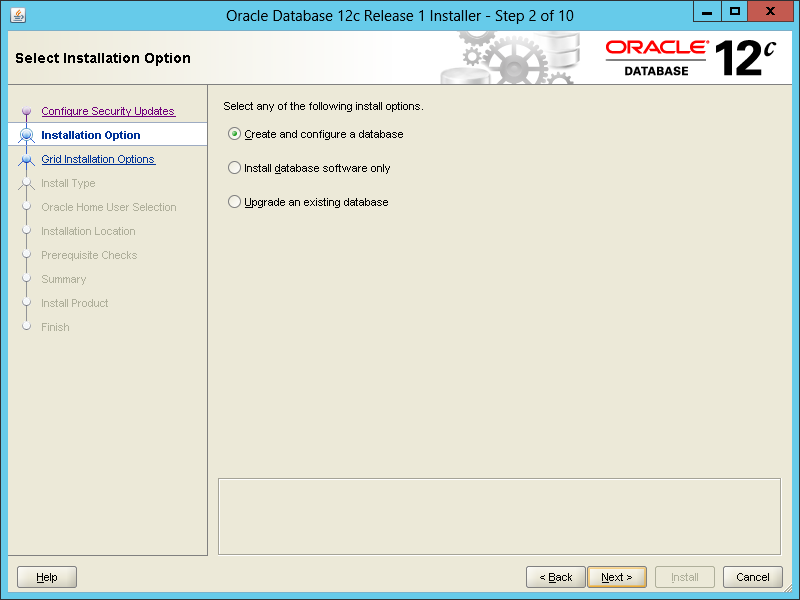Click the 'Finish' step label
Image resolution: width=800 pixels, height=600 pixels.
click(55, 327)
